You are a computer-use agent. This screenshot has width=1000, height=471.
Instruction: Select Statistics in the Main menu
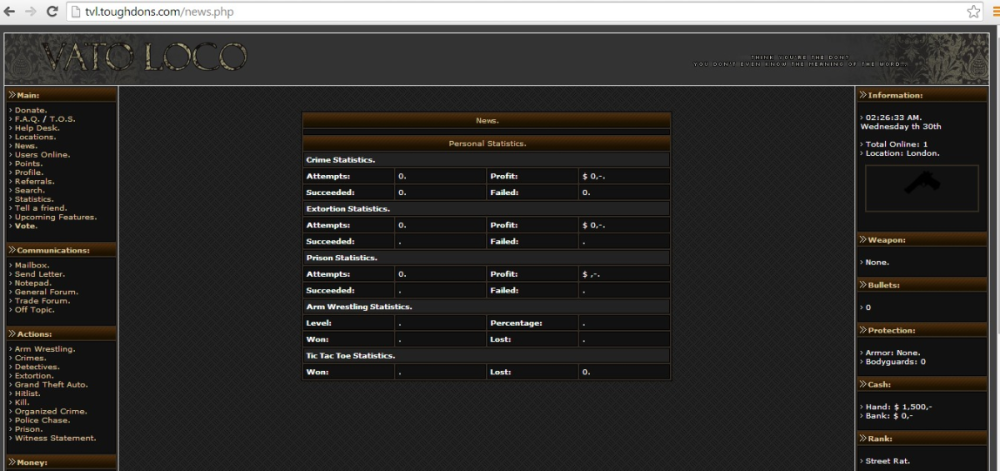point(34,199)
